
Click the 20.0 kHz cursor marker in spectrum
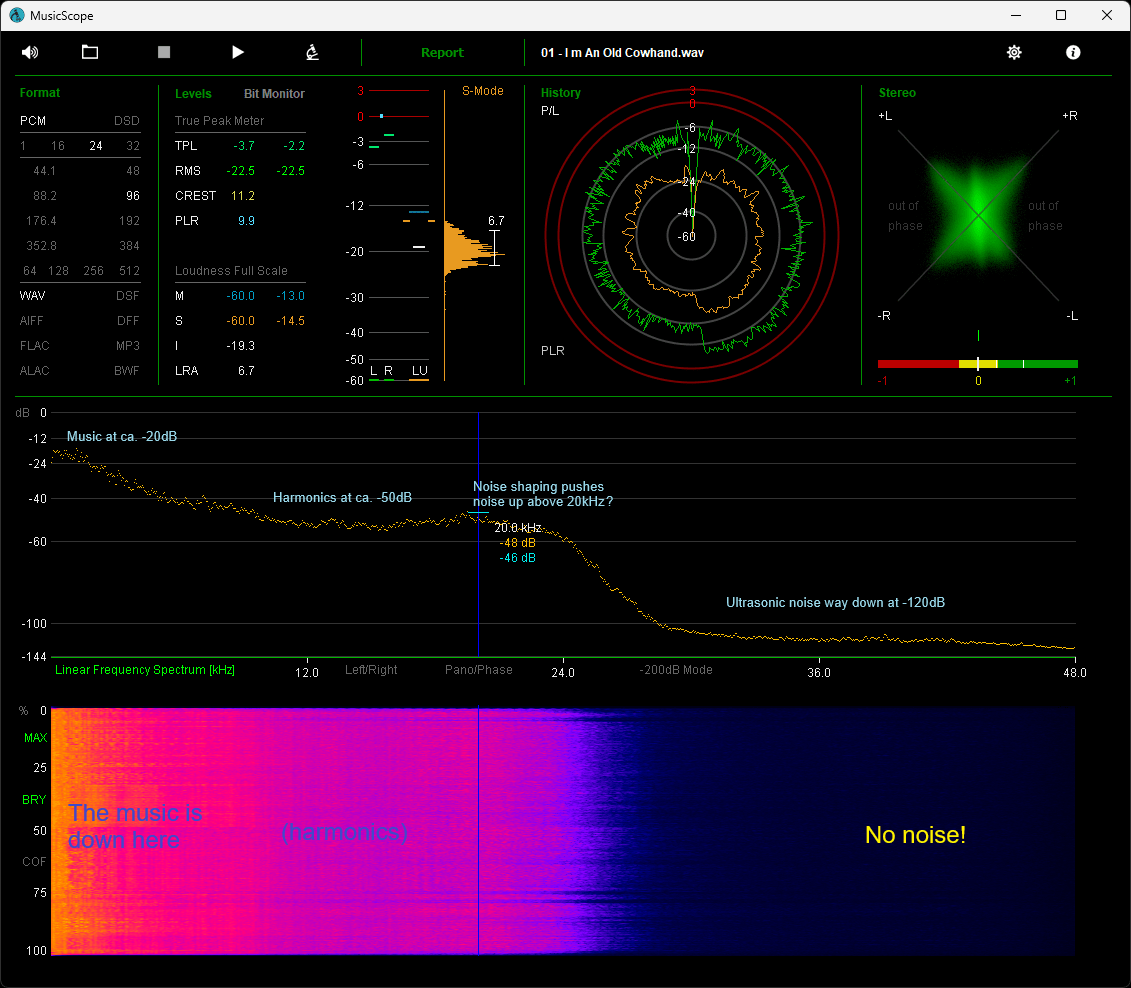point(518,528)
